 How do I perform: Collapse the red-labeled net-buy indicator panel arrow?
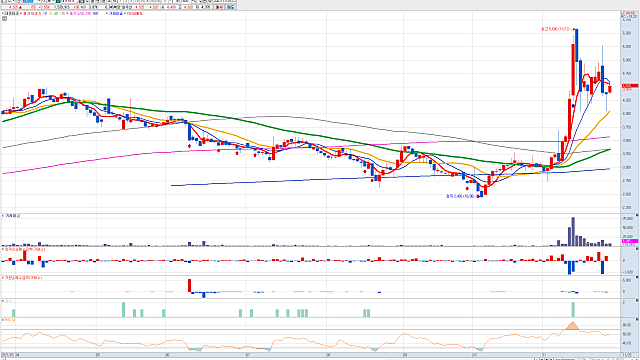(x=3, y=278)
